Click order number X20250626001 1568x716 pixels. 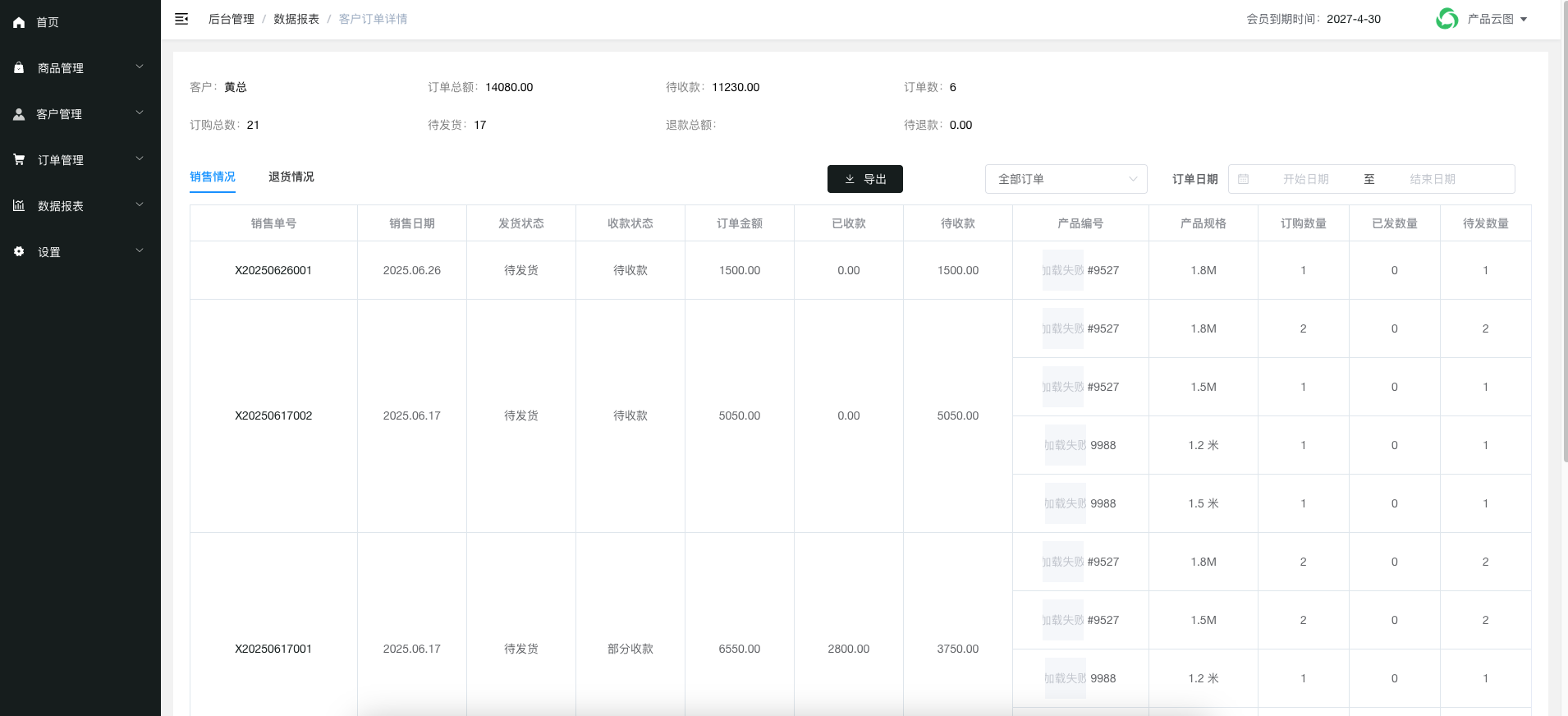pyautogui.click(x=273, y=270)
